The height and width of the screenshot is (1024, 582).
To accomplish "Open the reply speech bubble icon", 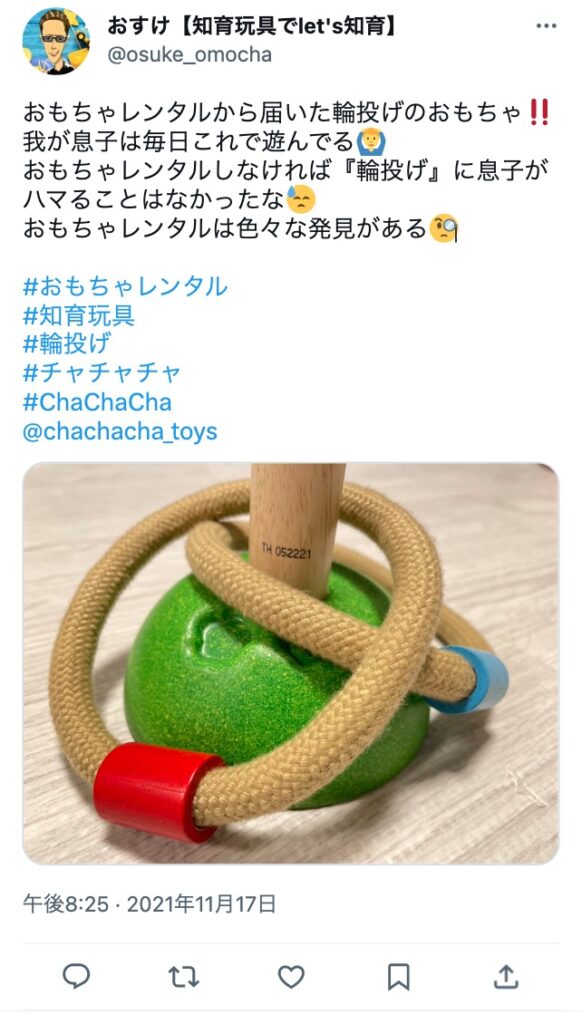I will 76,976.
